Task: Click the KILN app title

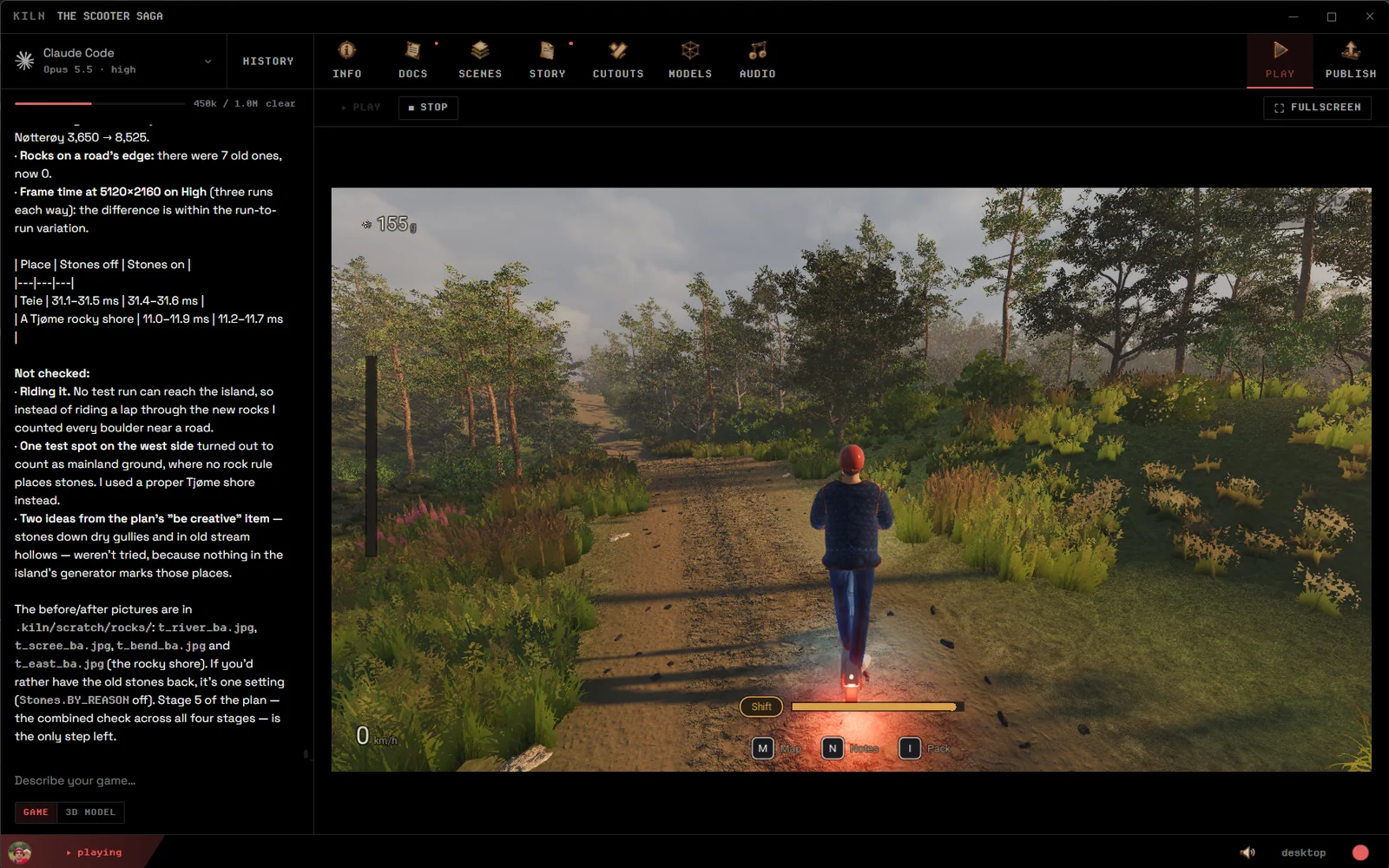Action: point(29,16)
